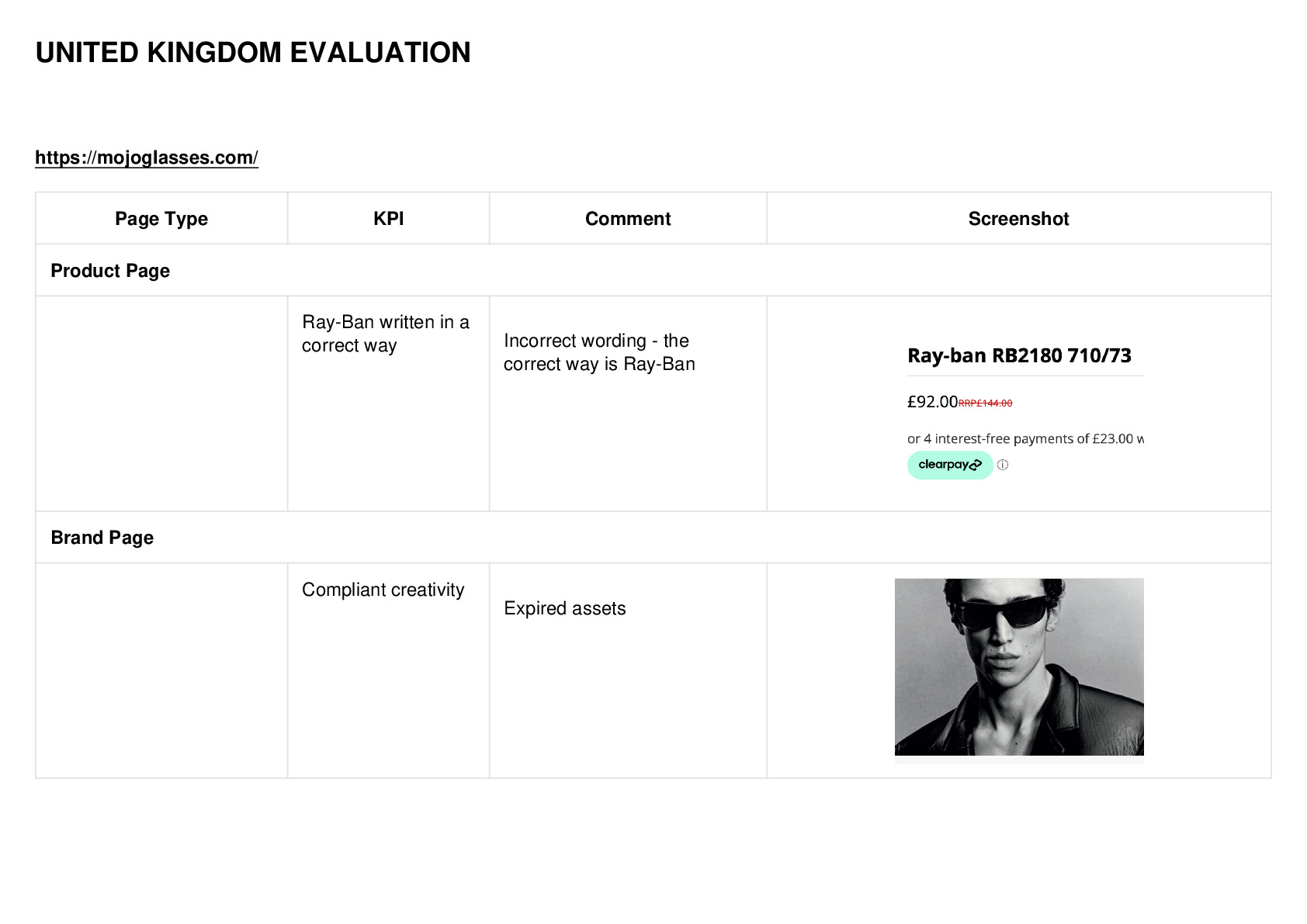Select the Screenshot column header
The height and width of the screenshot is (924, 1307).
click(1018, 219)
